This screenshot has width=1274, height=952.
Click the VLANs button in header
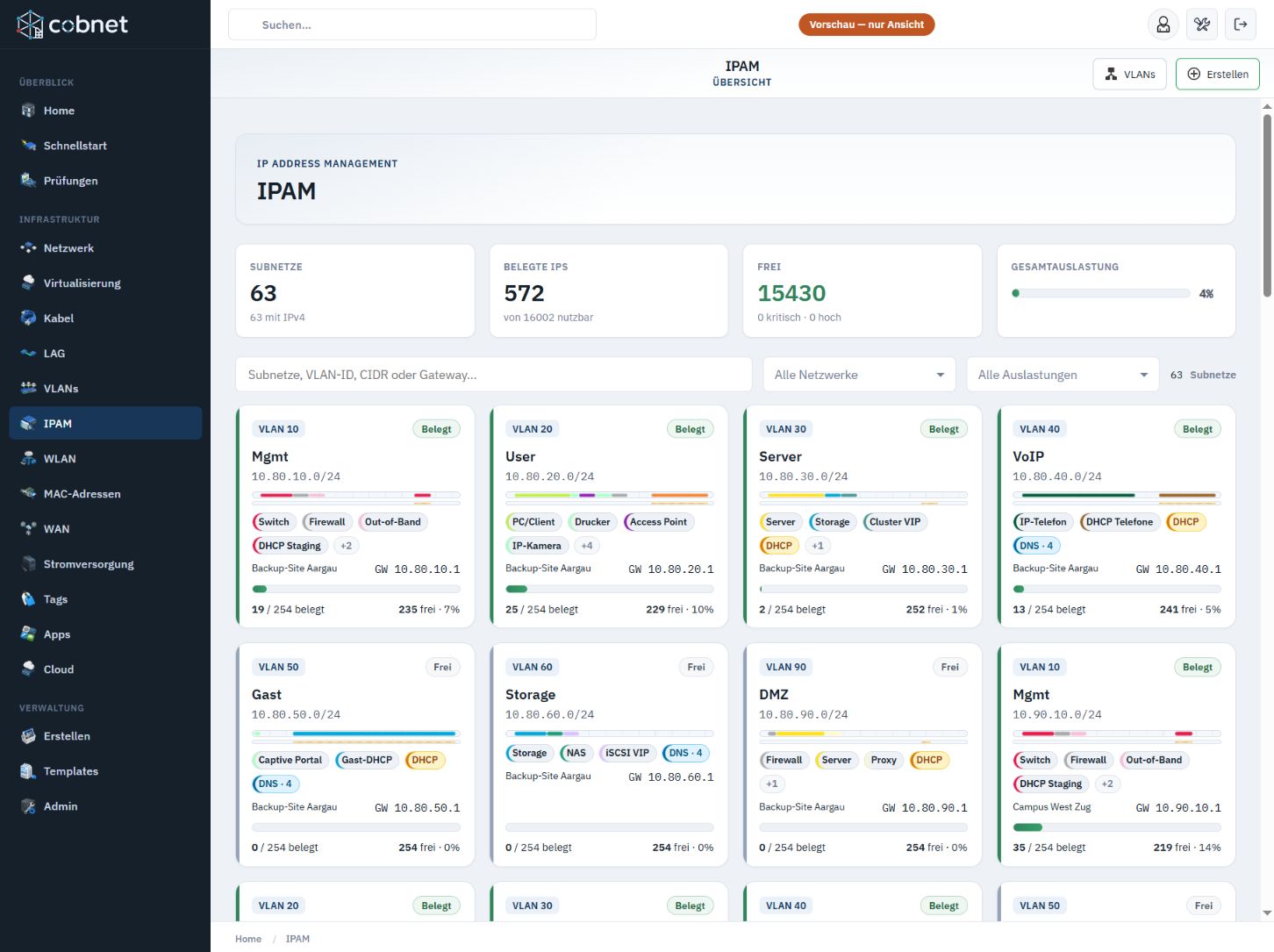pyautogui.click(x=1130, y=75)
